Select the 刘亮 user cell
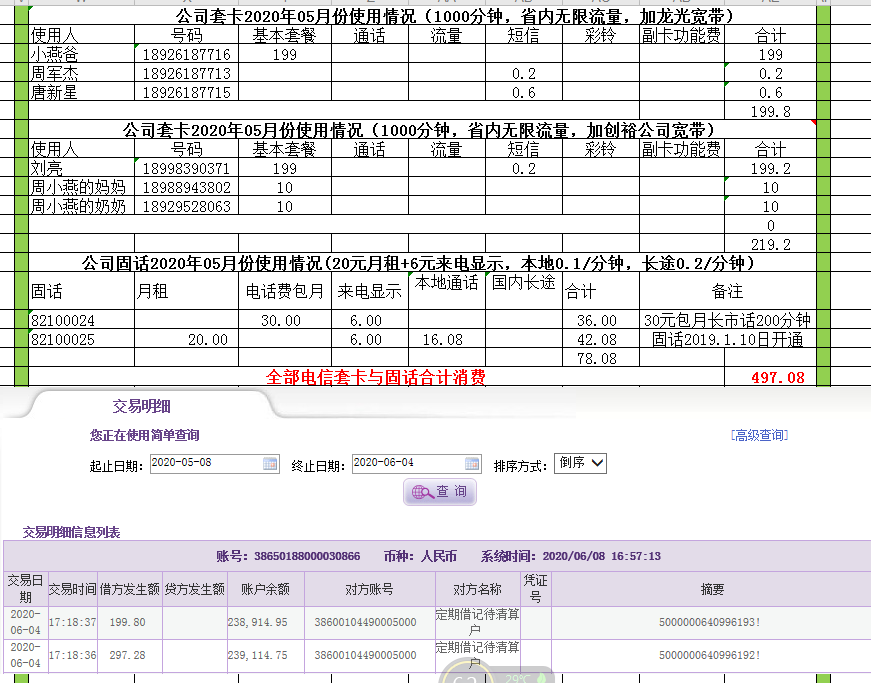This screenshot has height=683, width=871. tap(80, 169)
